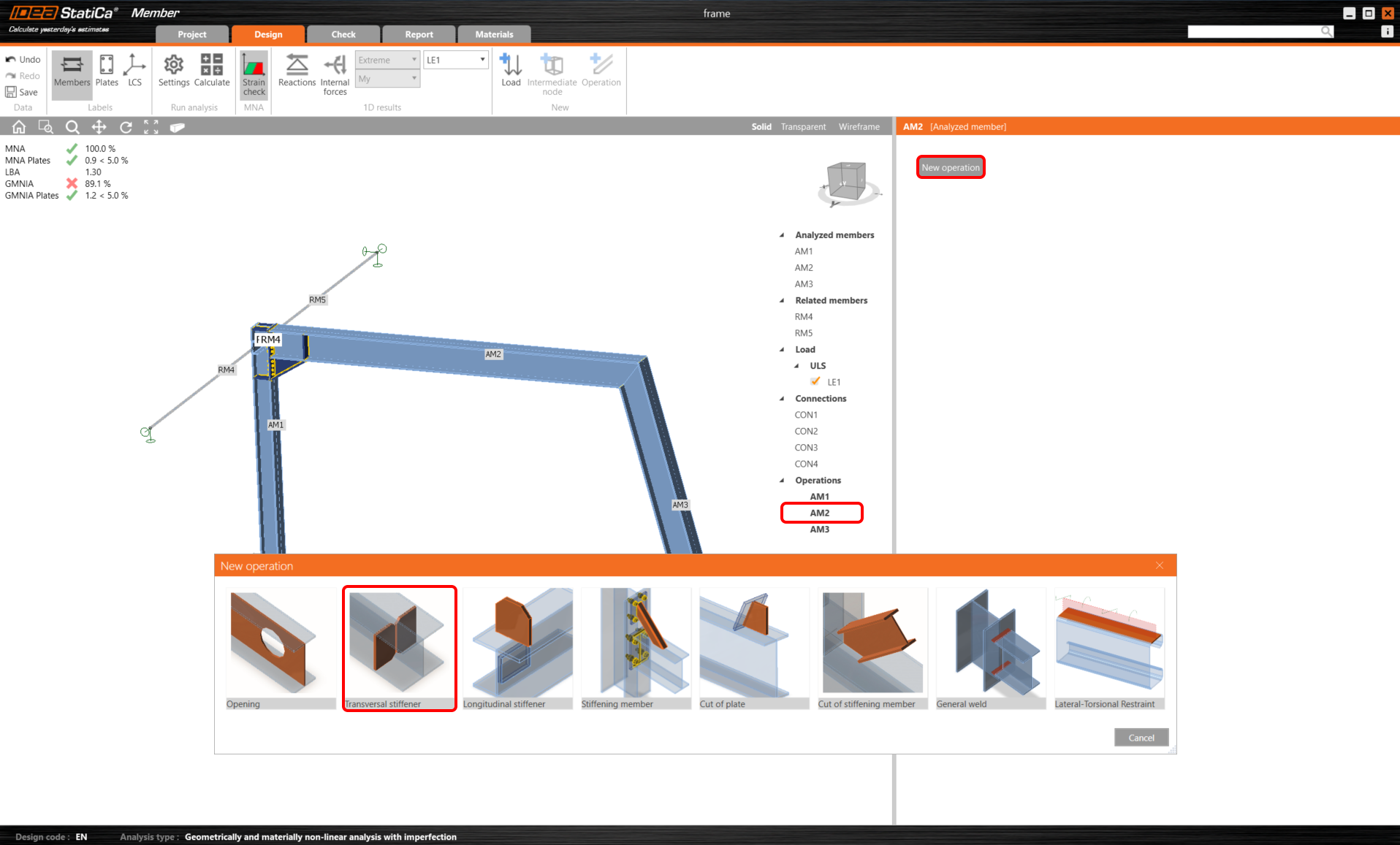Collapse the Load tree node
Screen dimensions: 1400x845
point(782,349)
